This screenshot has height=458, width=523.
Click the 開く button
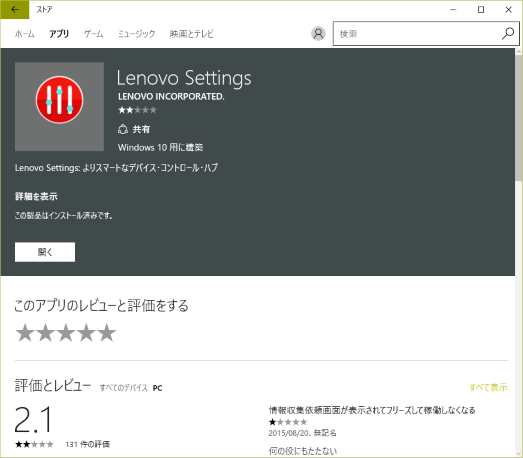(x=45, y=252)
